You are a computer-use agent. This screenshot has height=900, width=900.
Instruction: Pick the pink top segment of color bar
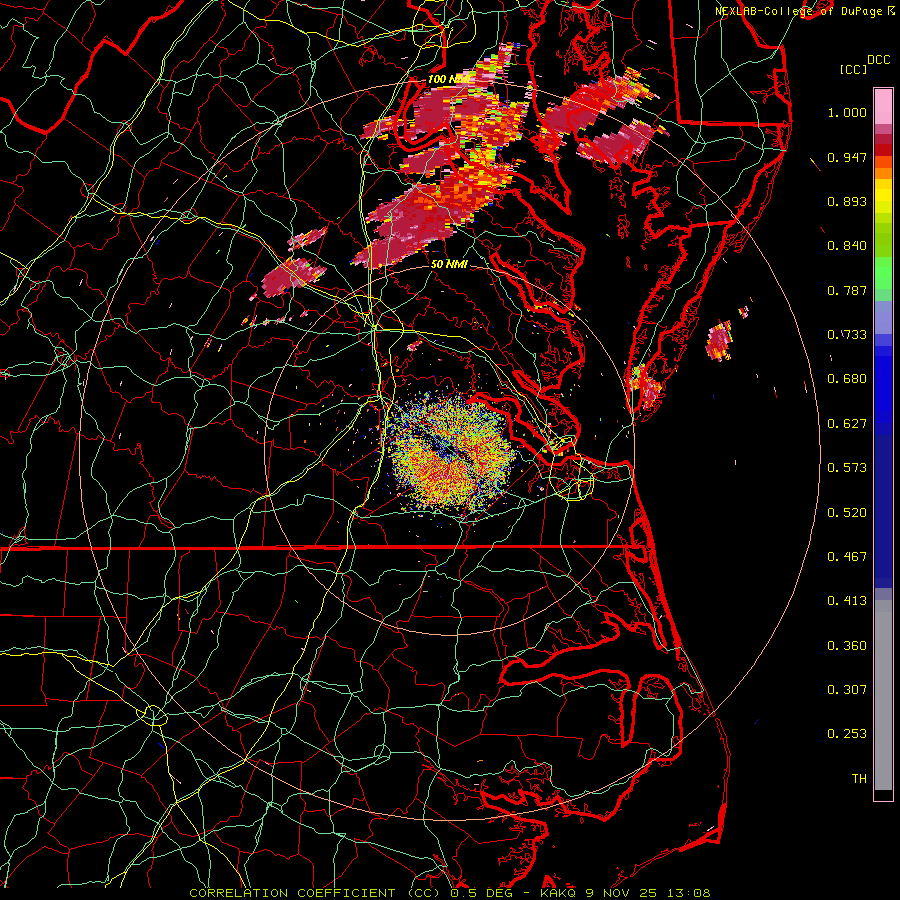(883, 107)
